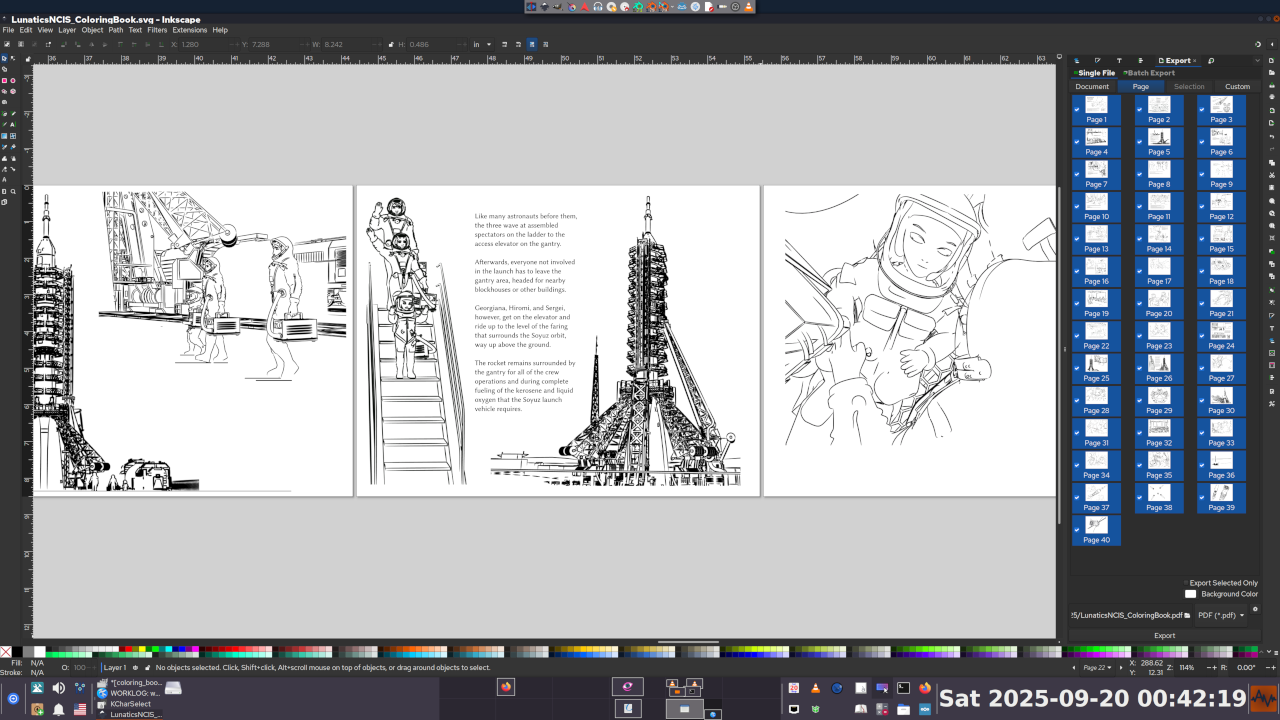Select the Text tool in toolbox

pos(13,124)
